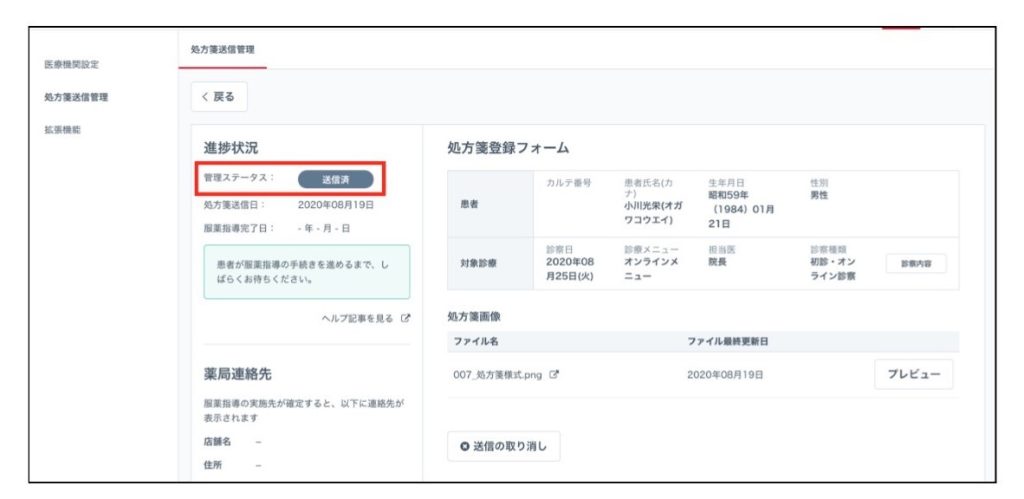Open the ヘルプ記事を見る link
The image size is (1024, 499).
(358, 318)
